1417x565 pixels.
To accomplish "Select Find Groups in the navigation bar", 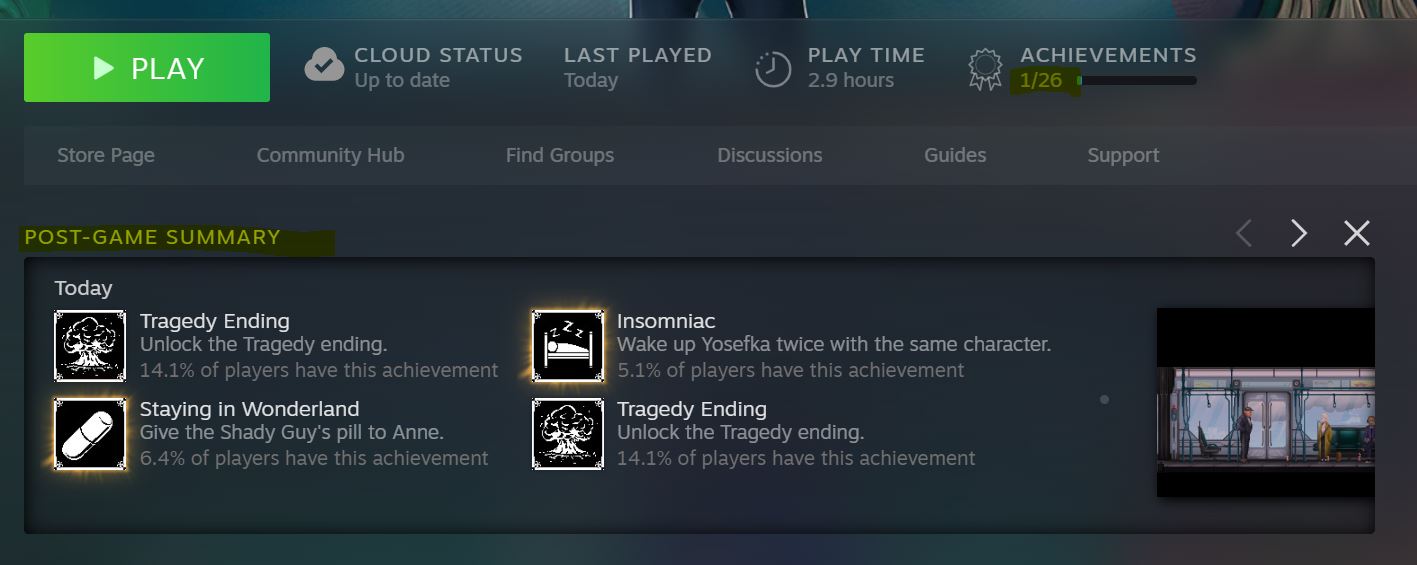I will 560,155.
